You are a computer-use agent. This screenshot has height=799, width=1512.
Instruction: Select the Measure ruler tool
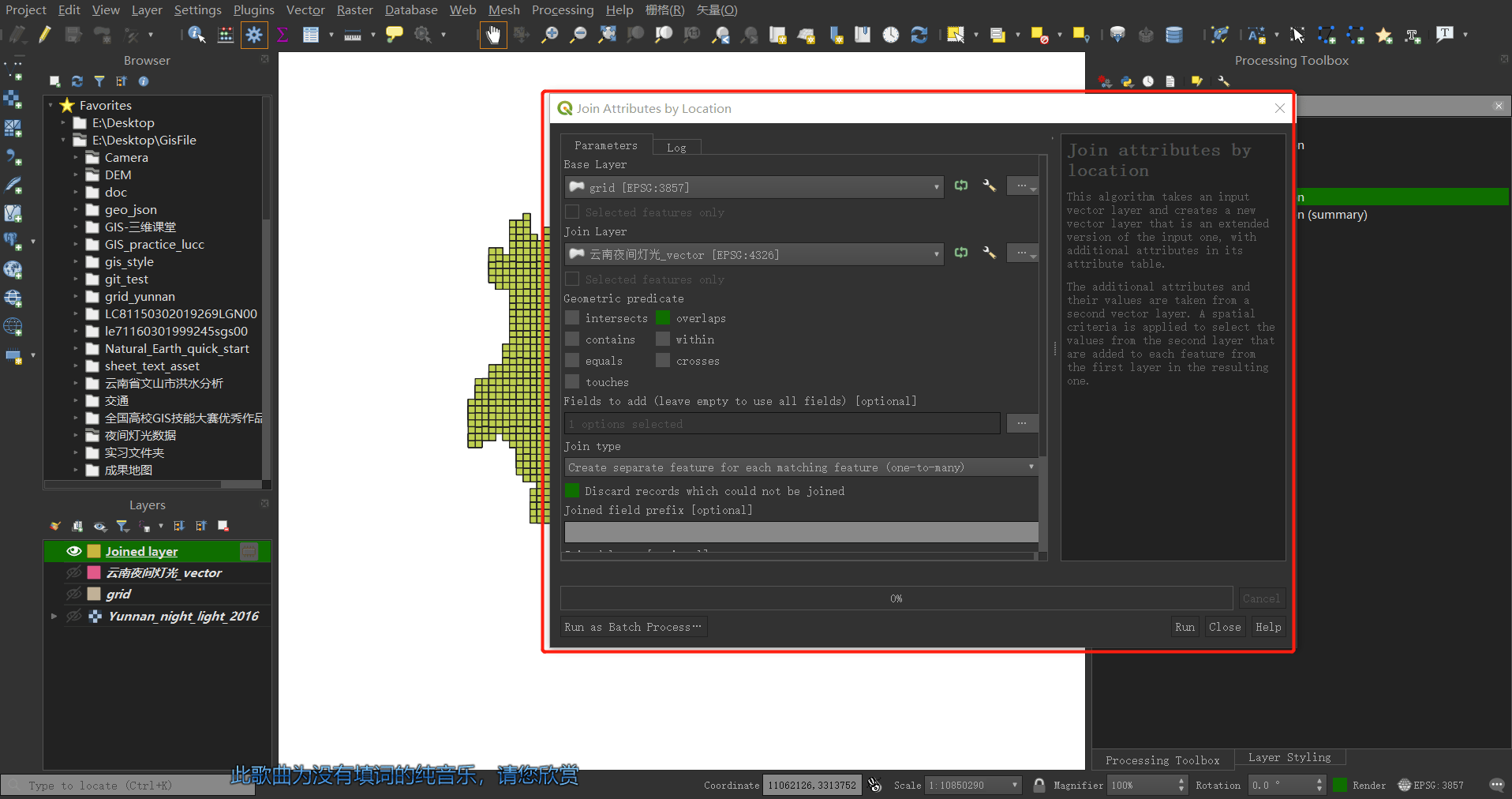(x=353, y=35)
